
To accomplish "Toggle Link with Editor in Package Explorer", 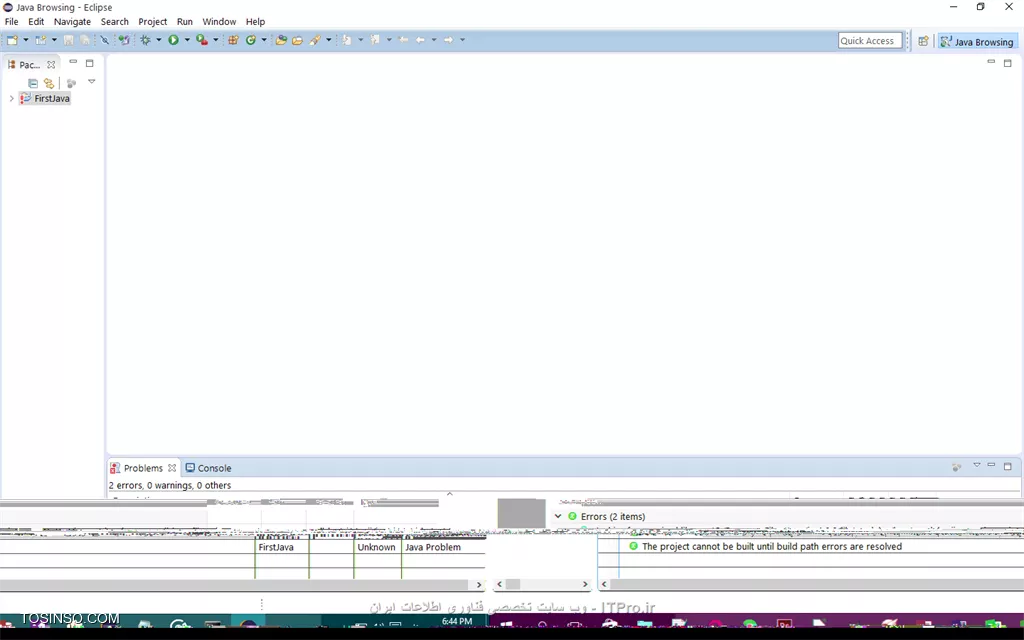I will coord(49,83).
